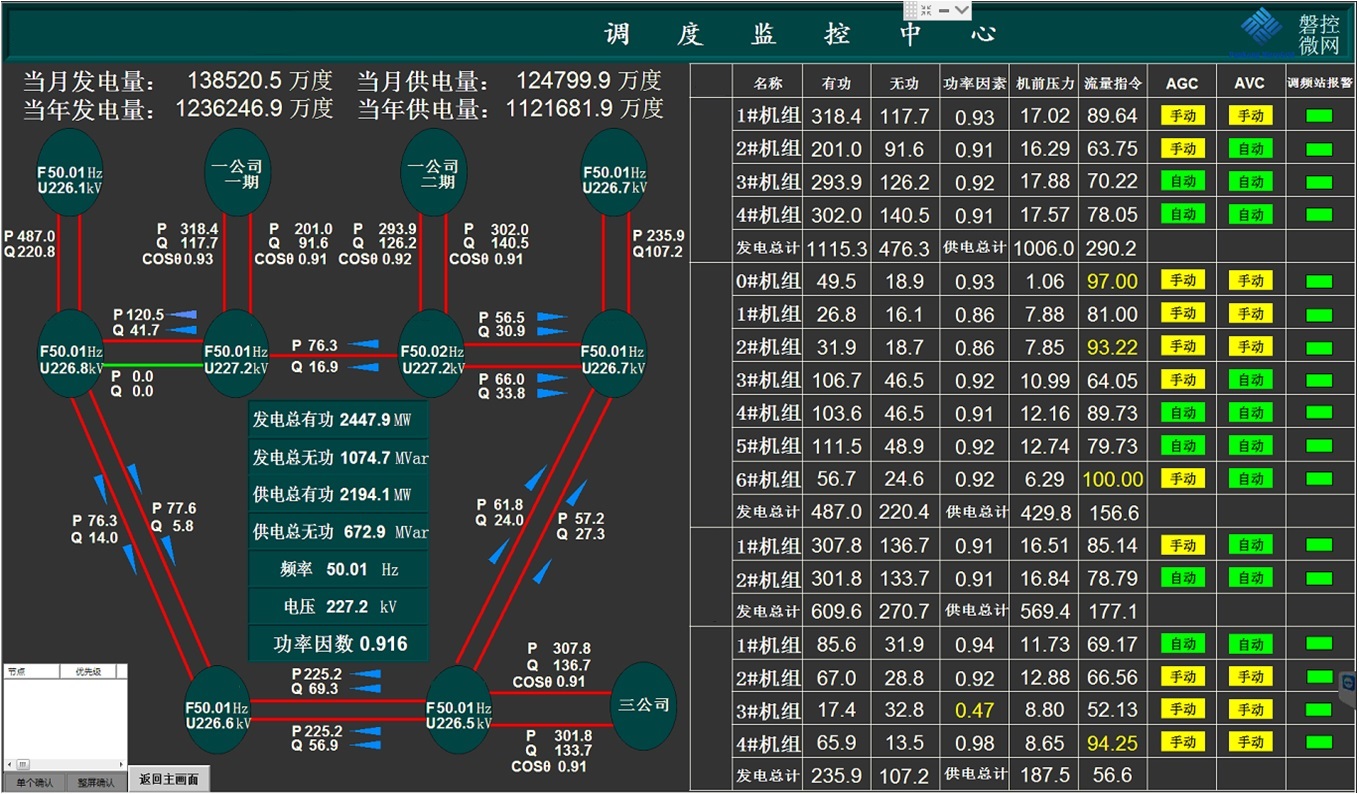Click the 电压 227.2 kV readout
The height and width of the screenshot is (794, 1359).
[339, 606]
